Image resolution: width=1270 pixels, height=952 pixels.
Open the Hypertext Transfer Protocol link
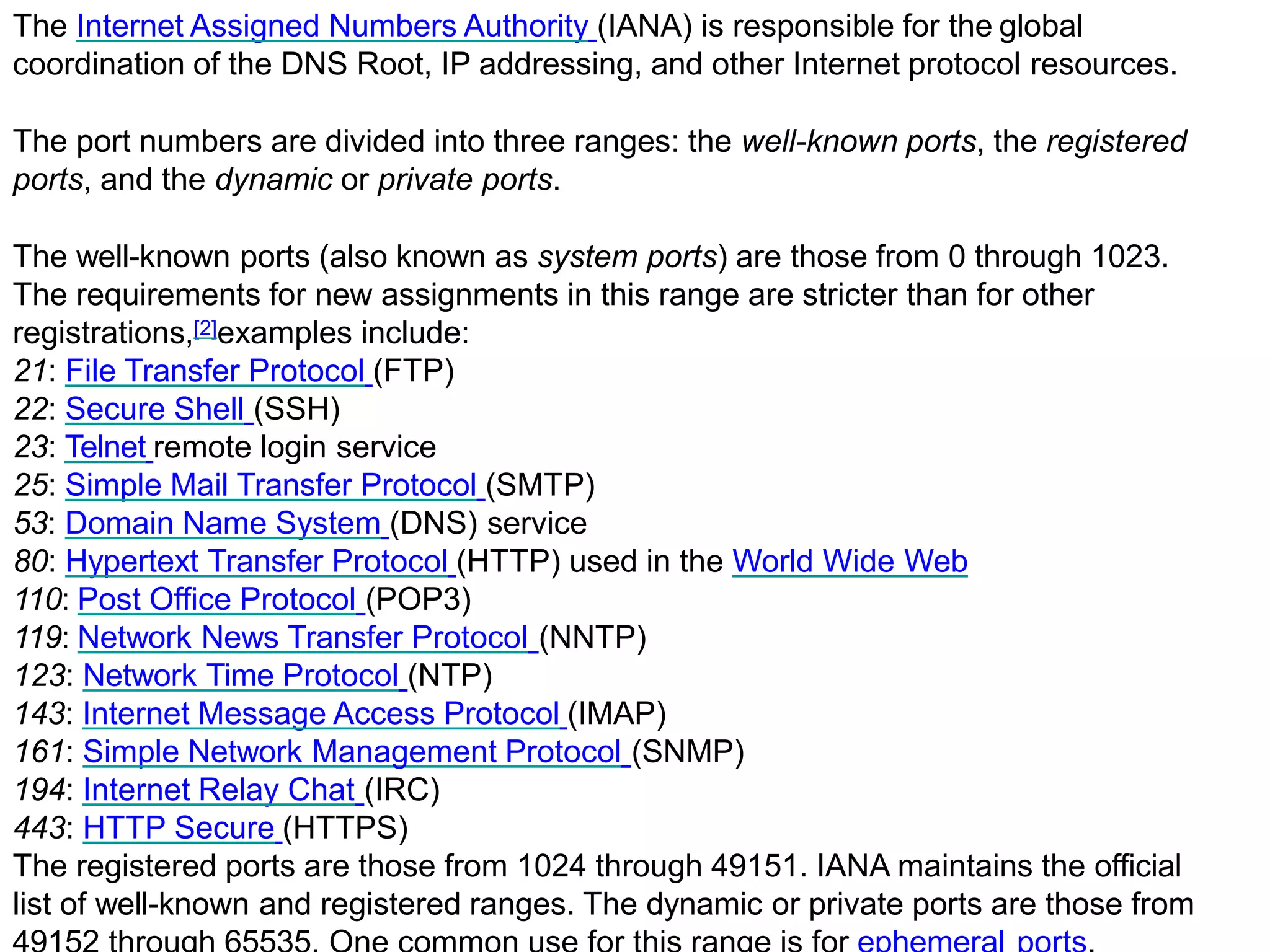[260, 562]
